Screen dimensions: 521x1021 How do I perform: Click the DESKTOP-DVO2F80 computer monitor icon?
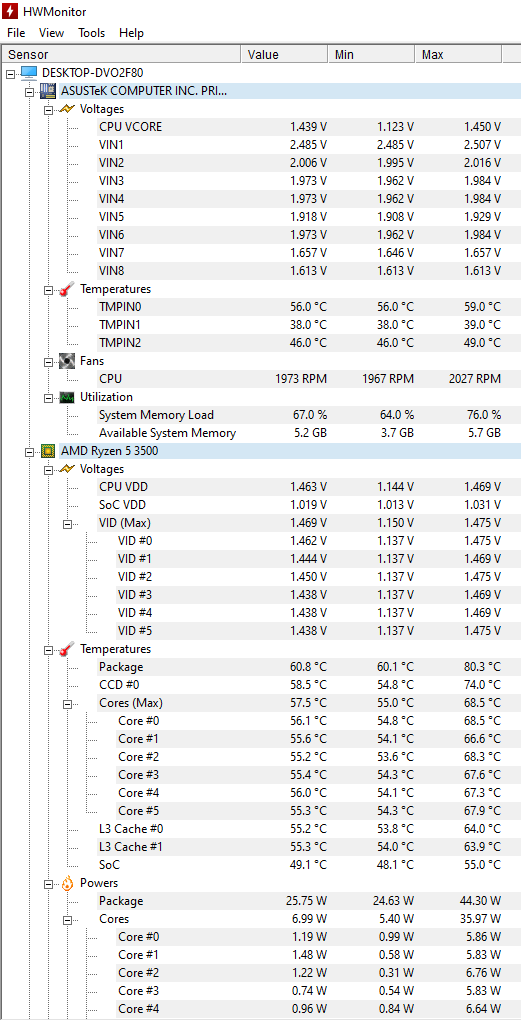coord(29,73)
